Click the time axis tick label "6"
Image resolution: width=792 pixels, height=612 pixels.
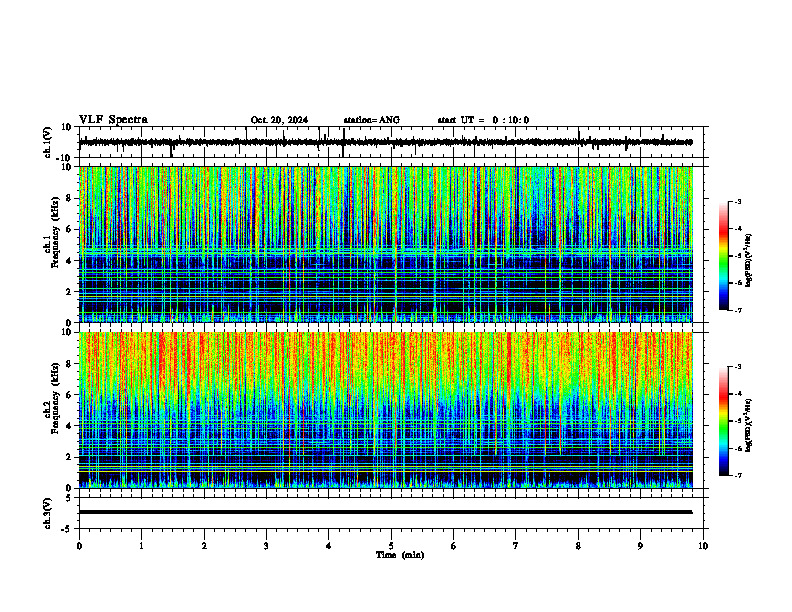(x=454, y=546)
